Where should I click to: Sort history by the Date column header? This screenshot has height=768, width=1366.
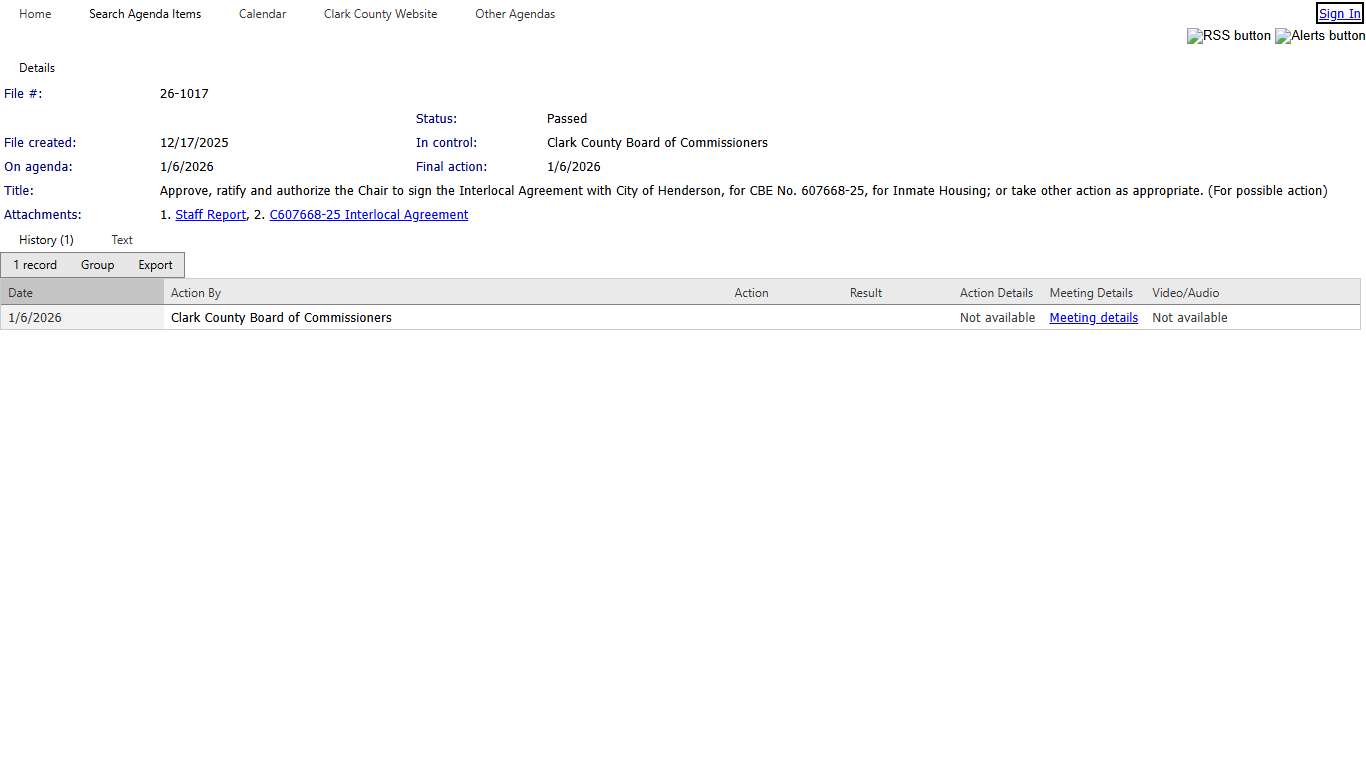pos(21,293)
